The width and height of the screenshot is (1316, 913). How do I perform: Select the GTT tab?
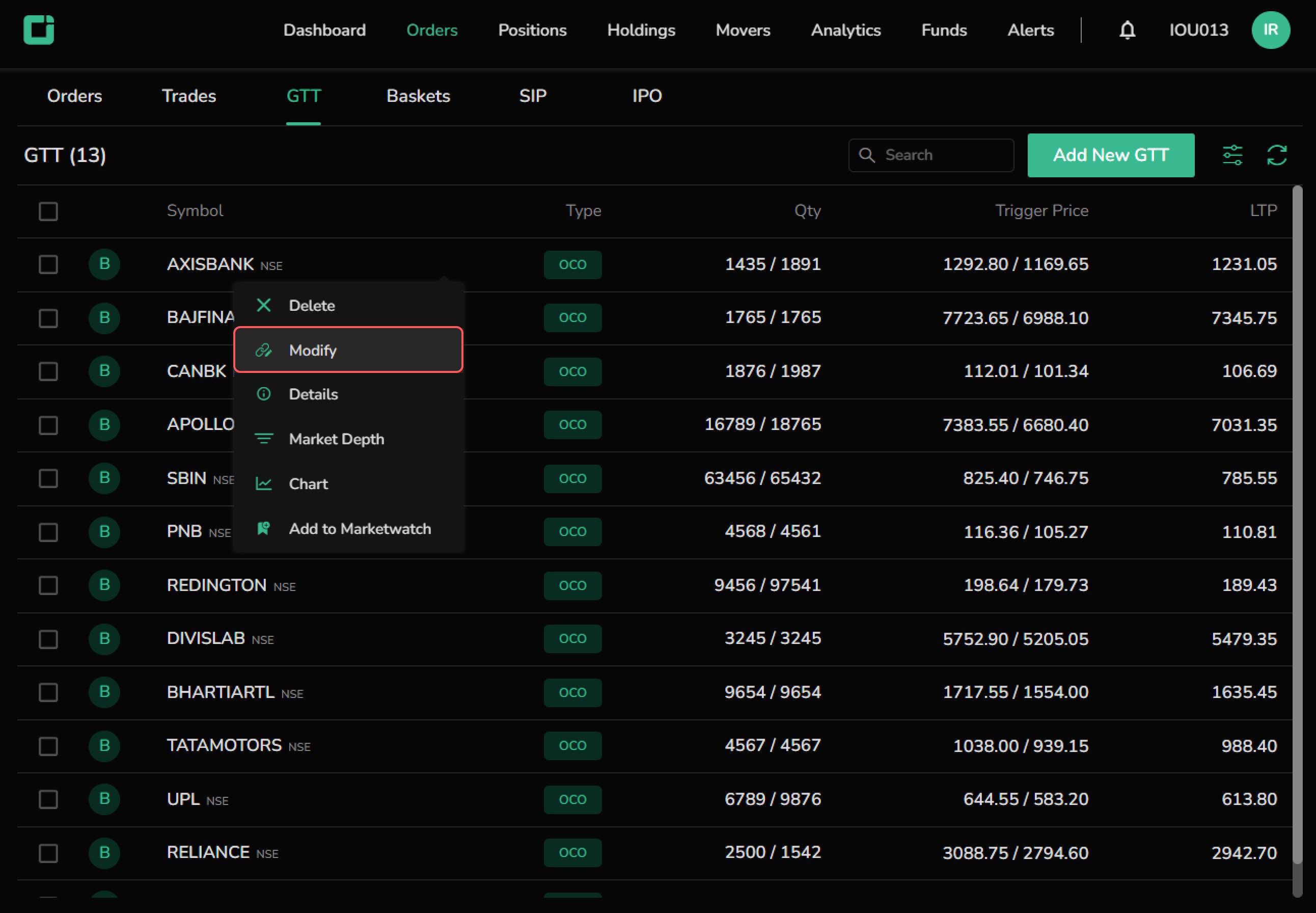click(x=304, y=96)
